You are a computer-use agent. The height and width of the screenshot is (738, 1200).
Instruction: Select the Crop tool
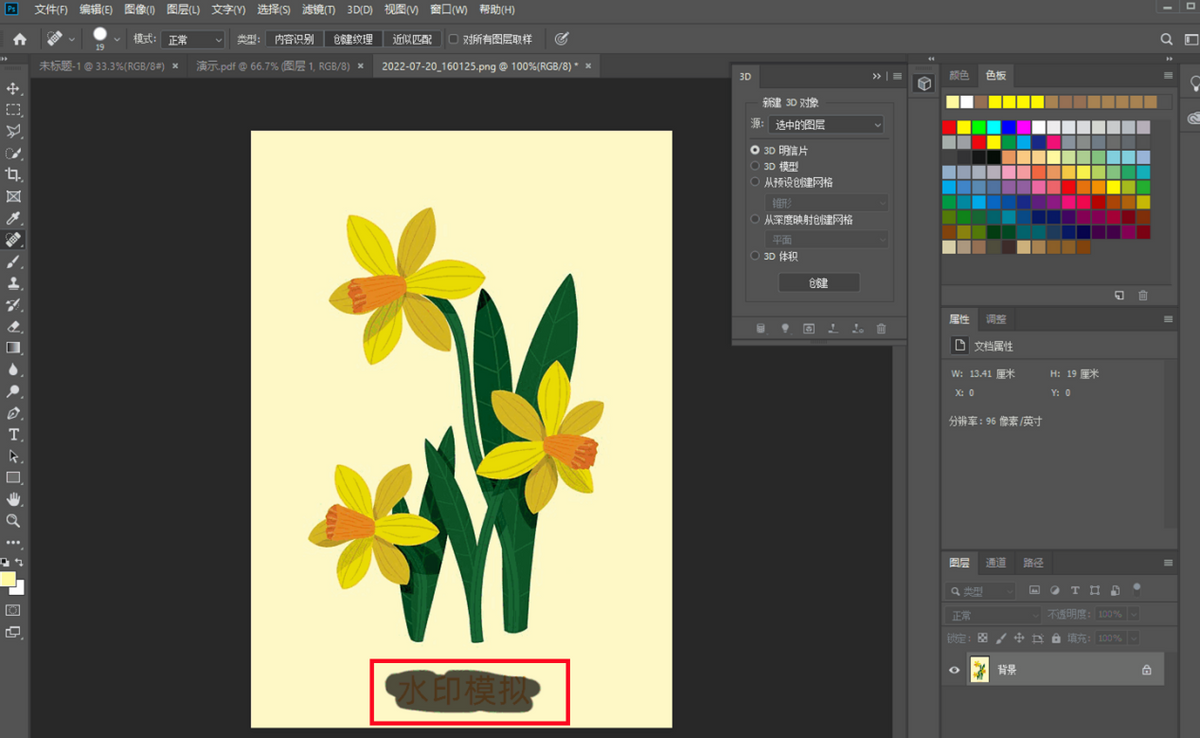14,175
